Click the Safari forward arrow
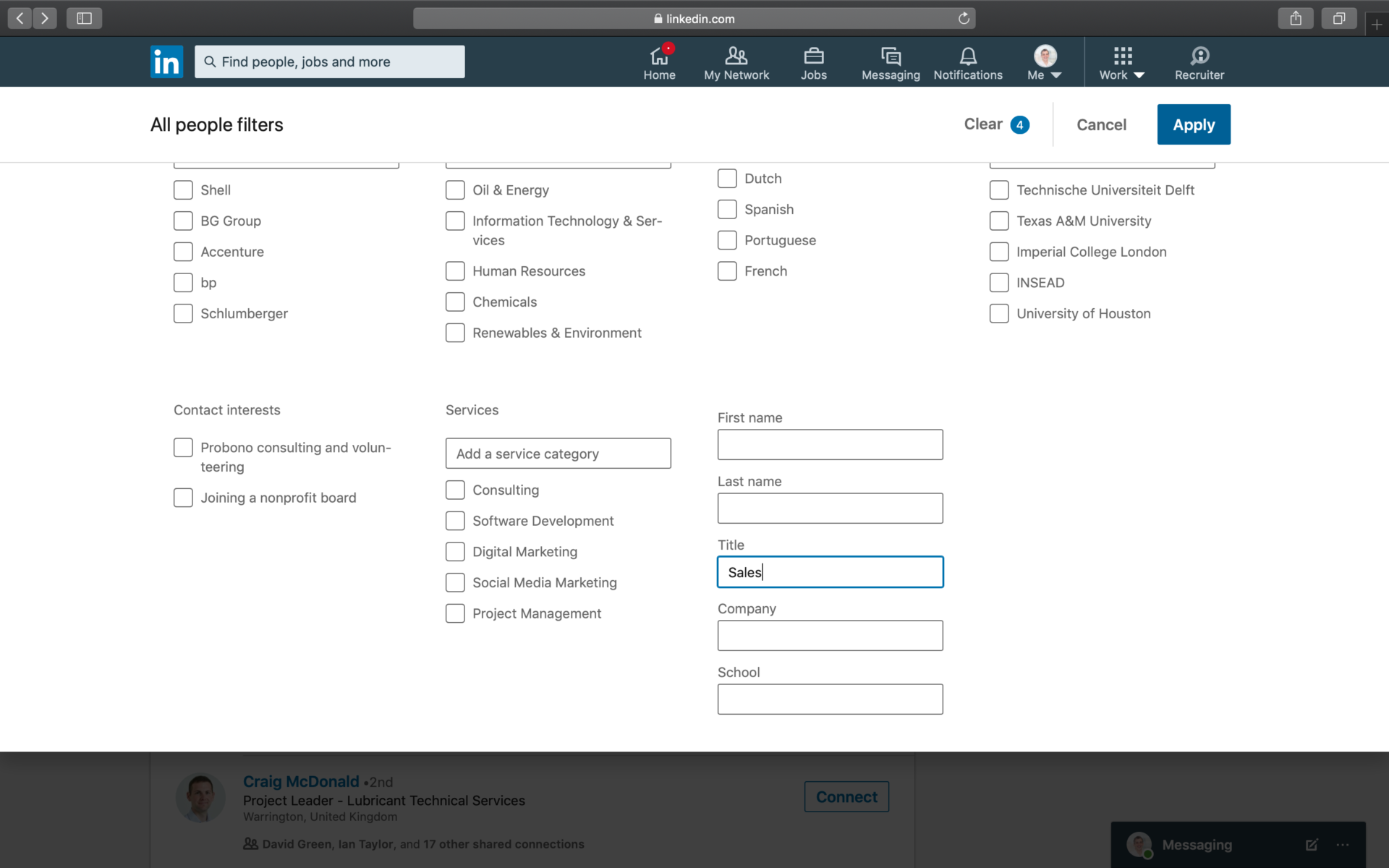Viewport: 1389px width, 868px height. point(45,18)
